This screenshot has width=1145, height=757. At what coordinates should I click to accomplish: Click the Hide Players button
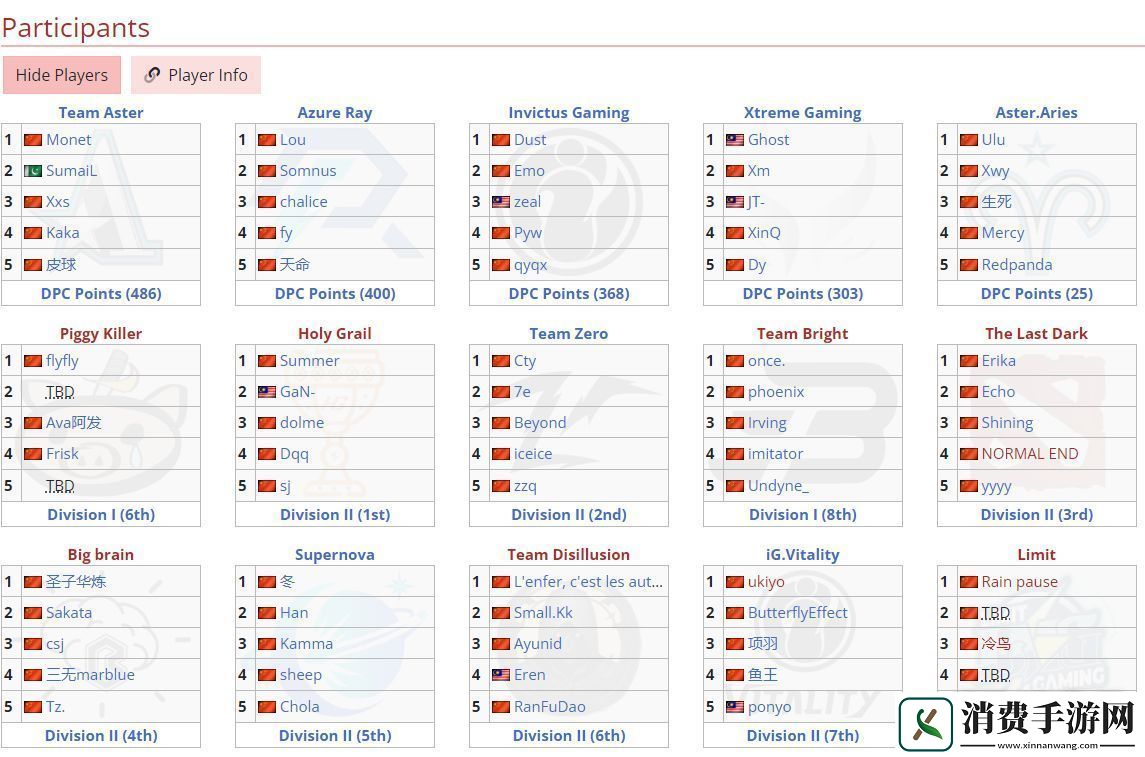point(62,75)
